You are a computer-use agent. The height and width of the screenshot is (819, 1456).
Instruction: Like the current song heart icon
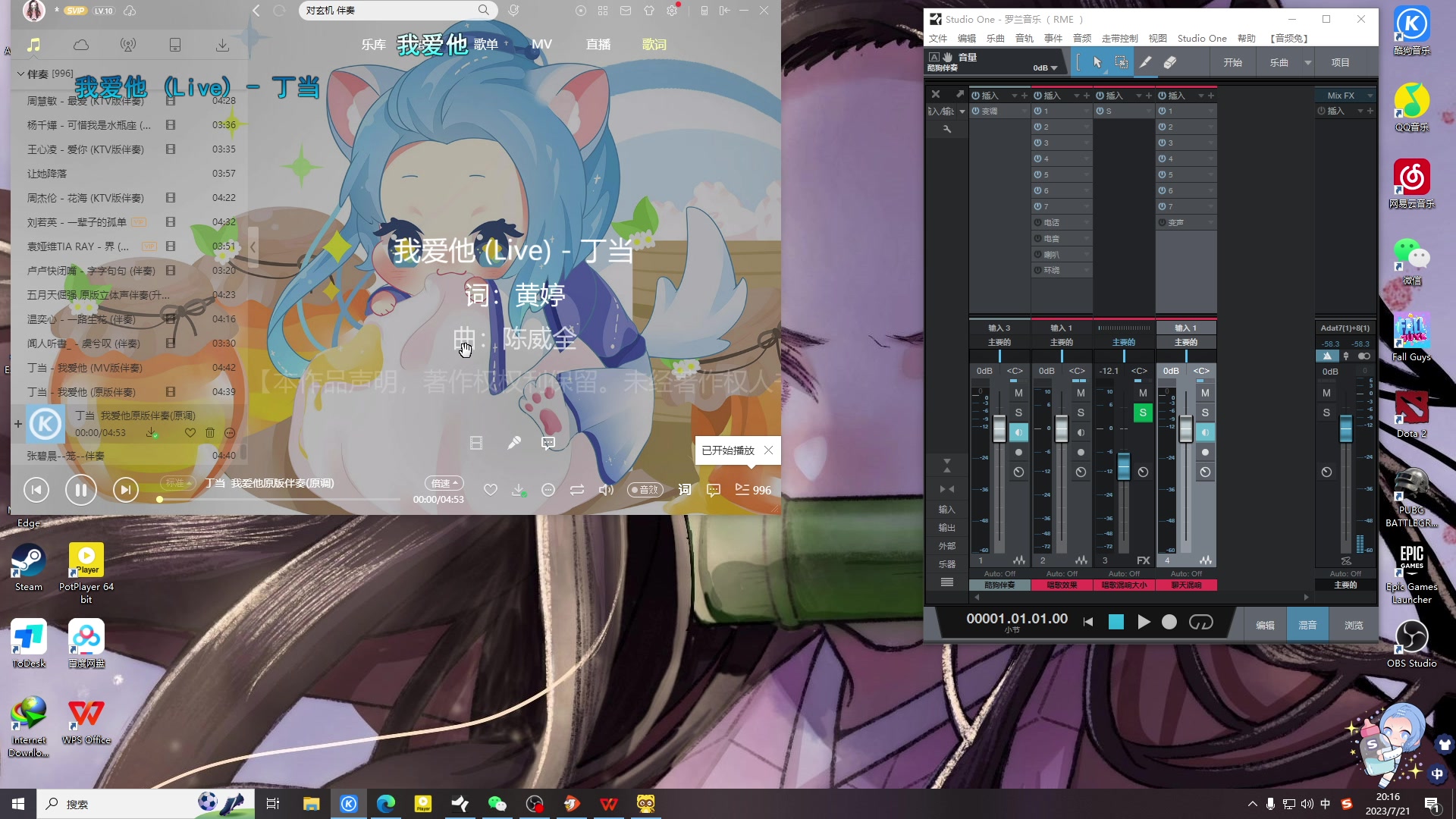[491, 490]
